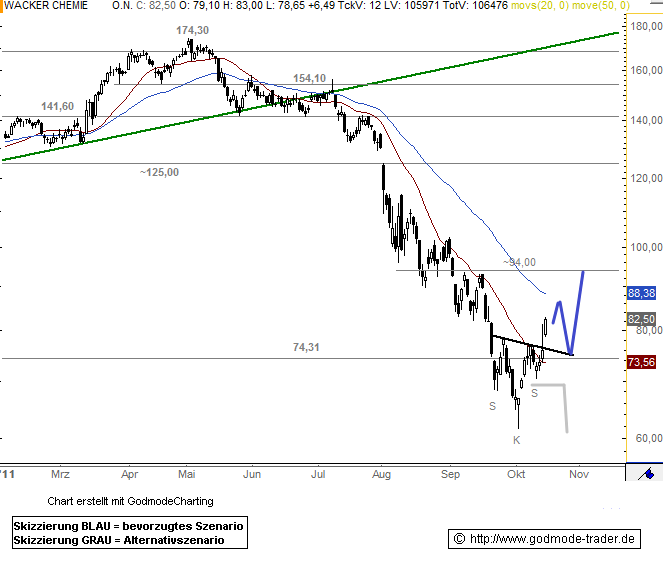Screen dimensions: 663x566
Task: Click the blue 88,38 price tag
Action: pyautogui.click(x=640, y=293)
